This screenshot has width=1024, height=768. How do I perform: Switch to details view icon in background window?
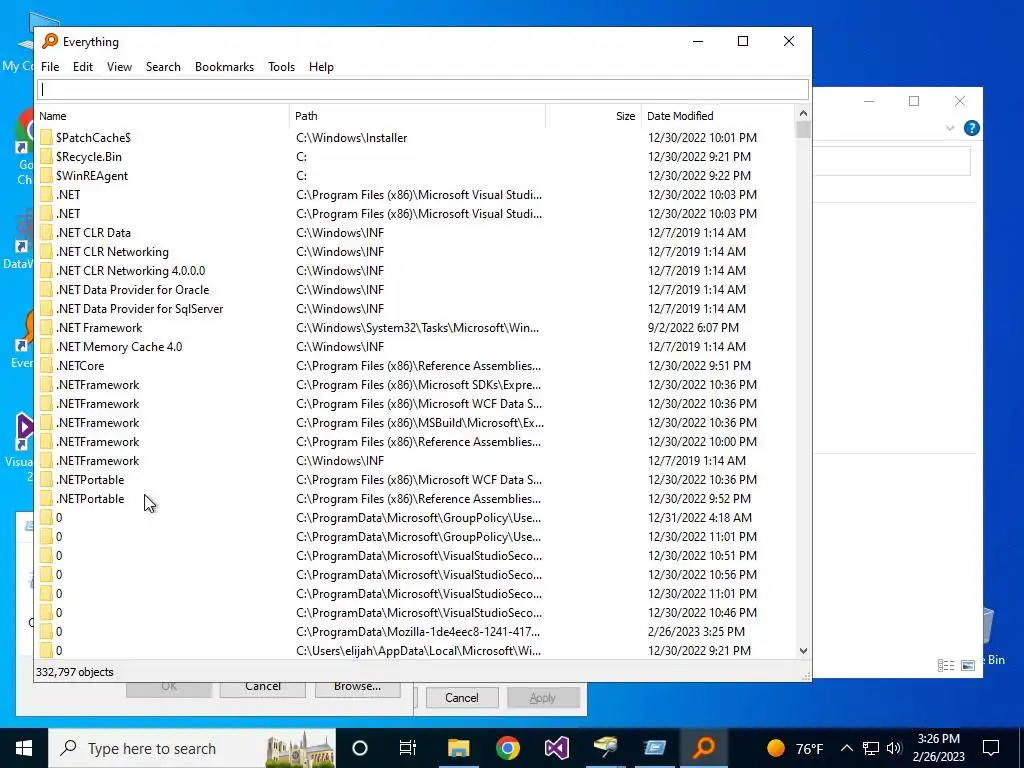coord(946,665)
